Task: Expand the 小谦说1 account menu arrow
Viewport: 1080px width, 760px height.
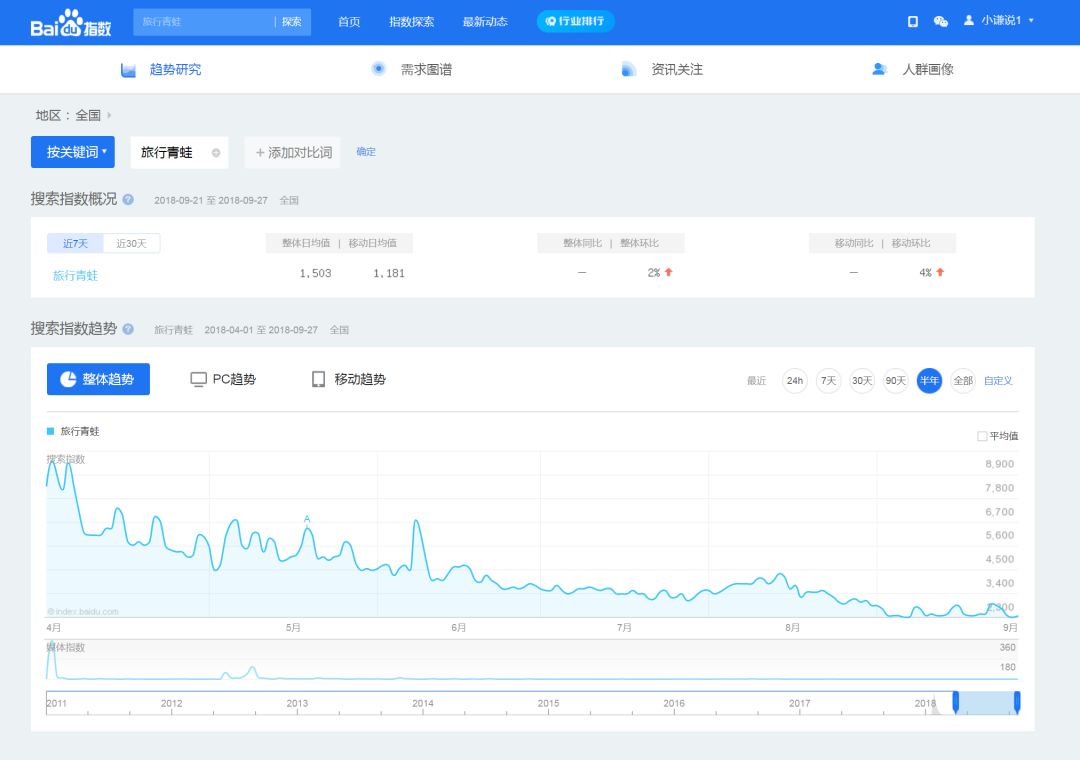Action: [x=1031, y=21]
